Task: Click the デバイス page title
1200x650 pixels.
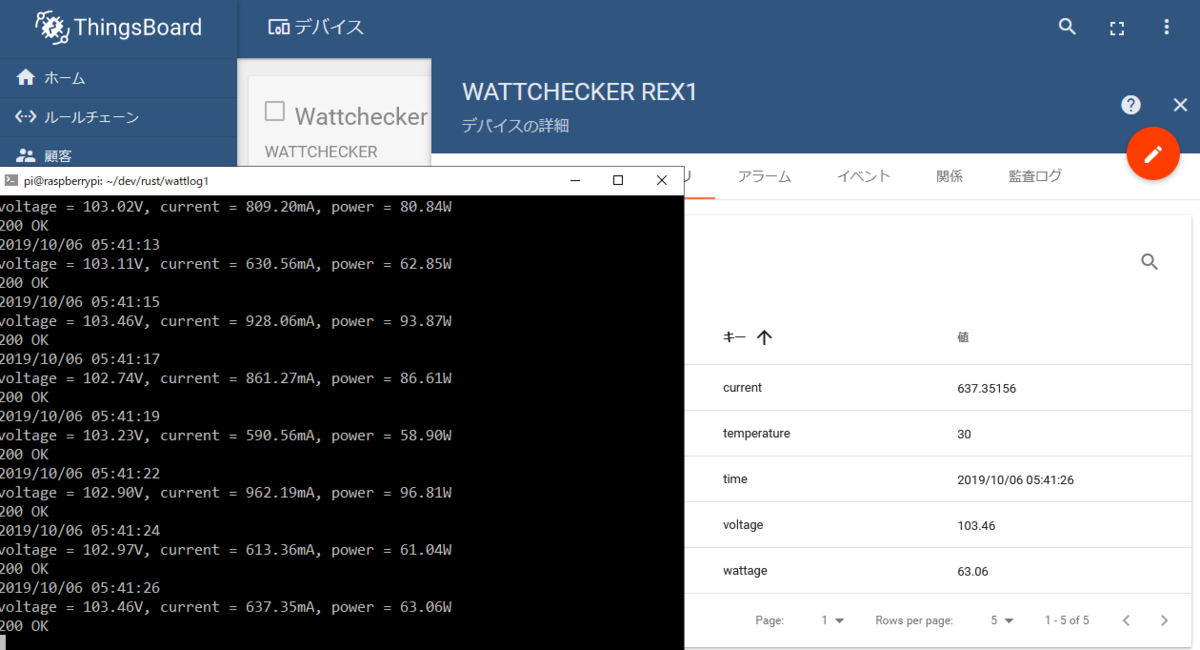Action: (x=329, y=28)
